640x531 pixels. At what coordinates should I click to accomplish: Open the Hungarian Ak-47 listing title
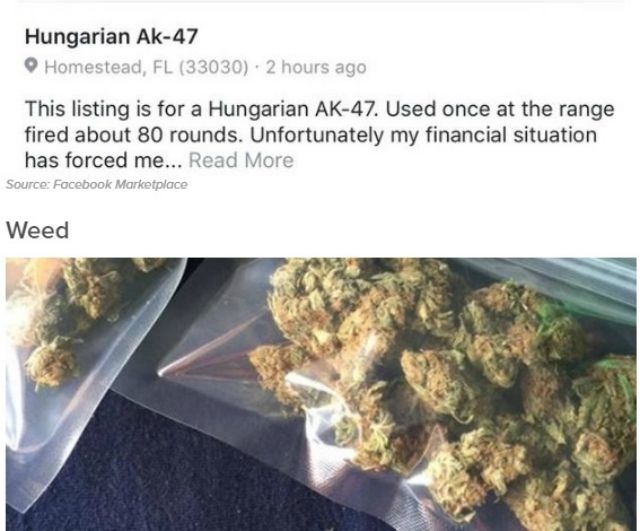111,36
